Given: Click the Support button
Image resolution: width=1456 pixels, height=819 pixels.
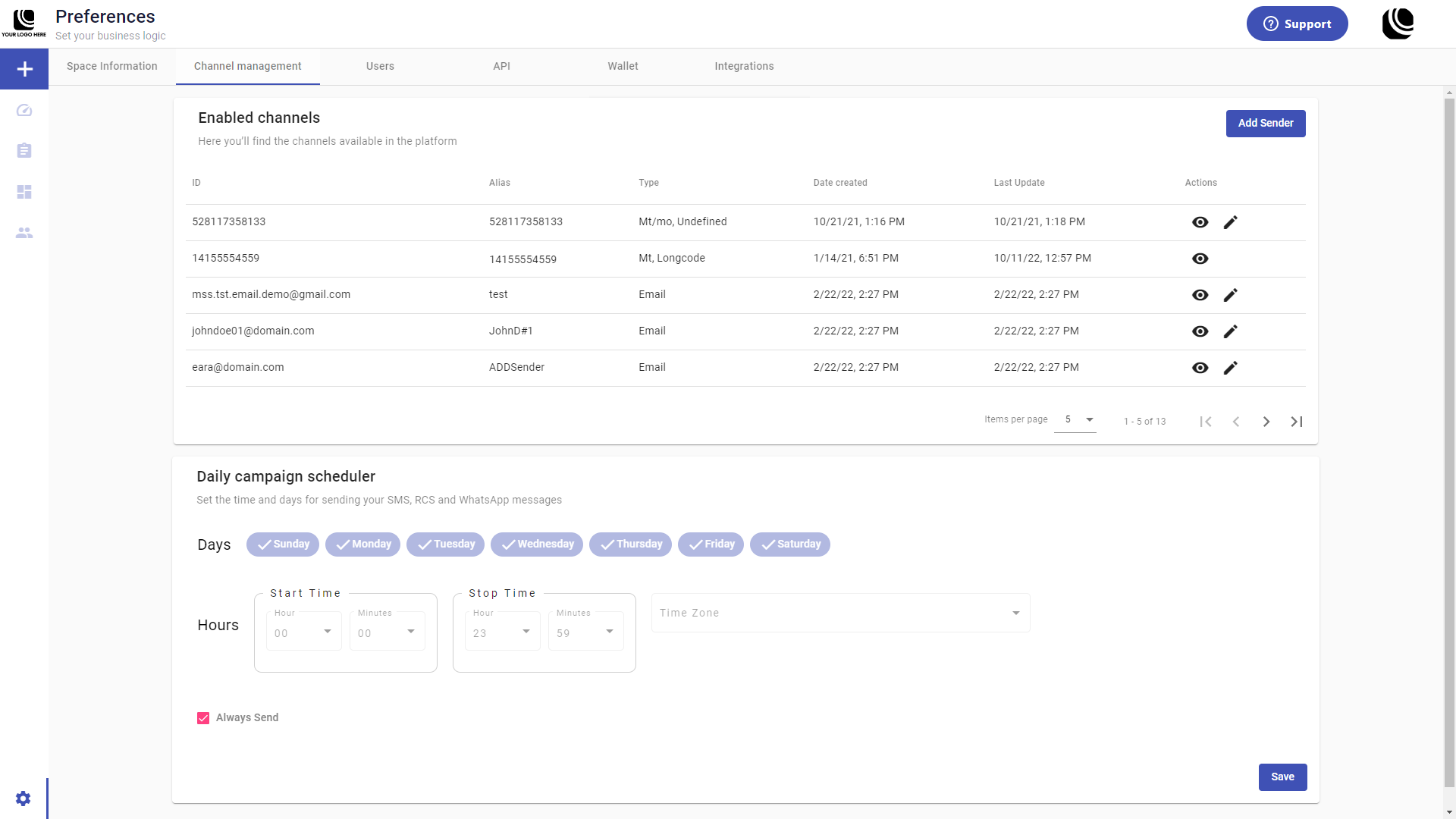Looking at the screenshot, I should point(1297,24).
